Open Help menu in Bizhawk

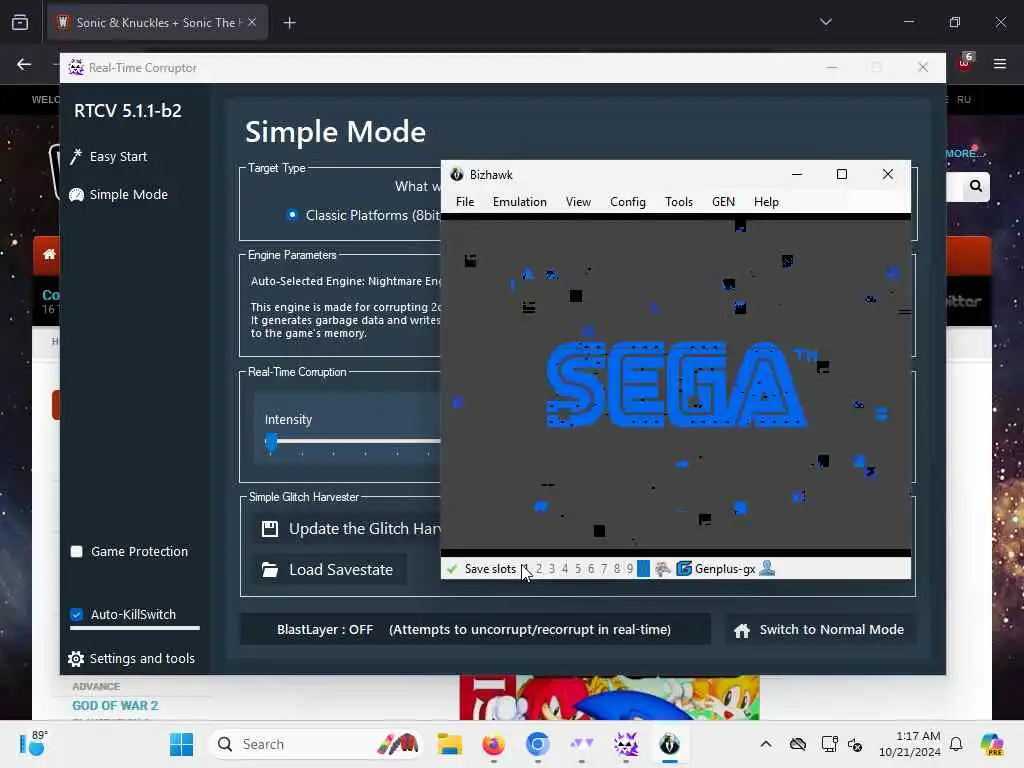point(766,202)
